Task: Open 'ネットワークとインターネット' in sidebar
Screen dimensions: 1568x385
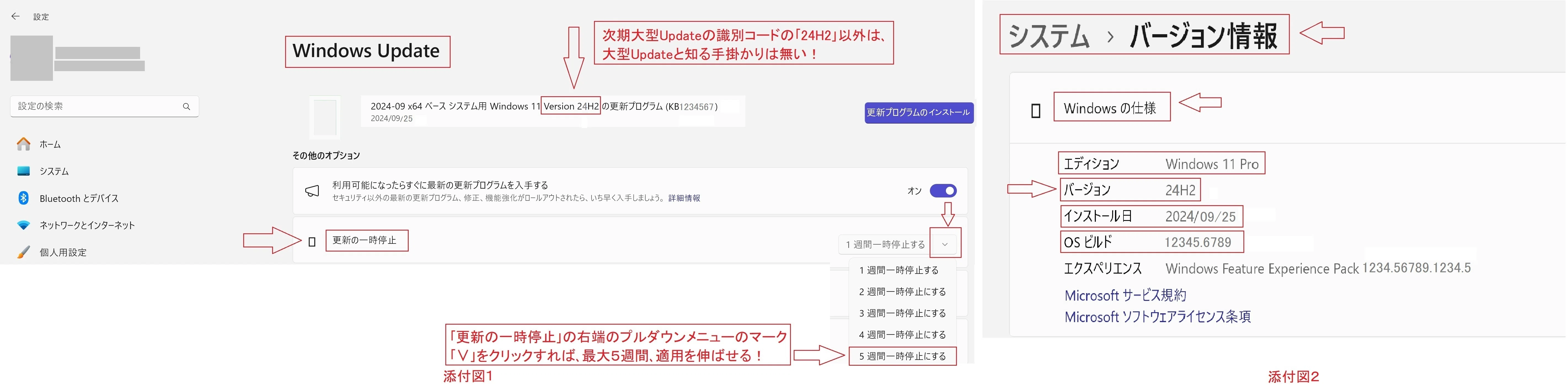Action: tap(87, 225)
